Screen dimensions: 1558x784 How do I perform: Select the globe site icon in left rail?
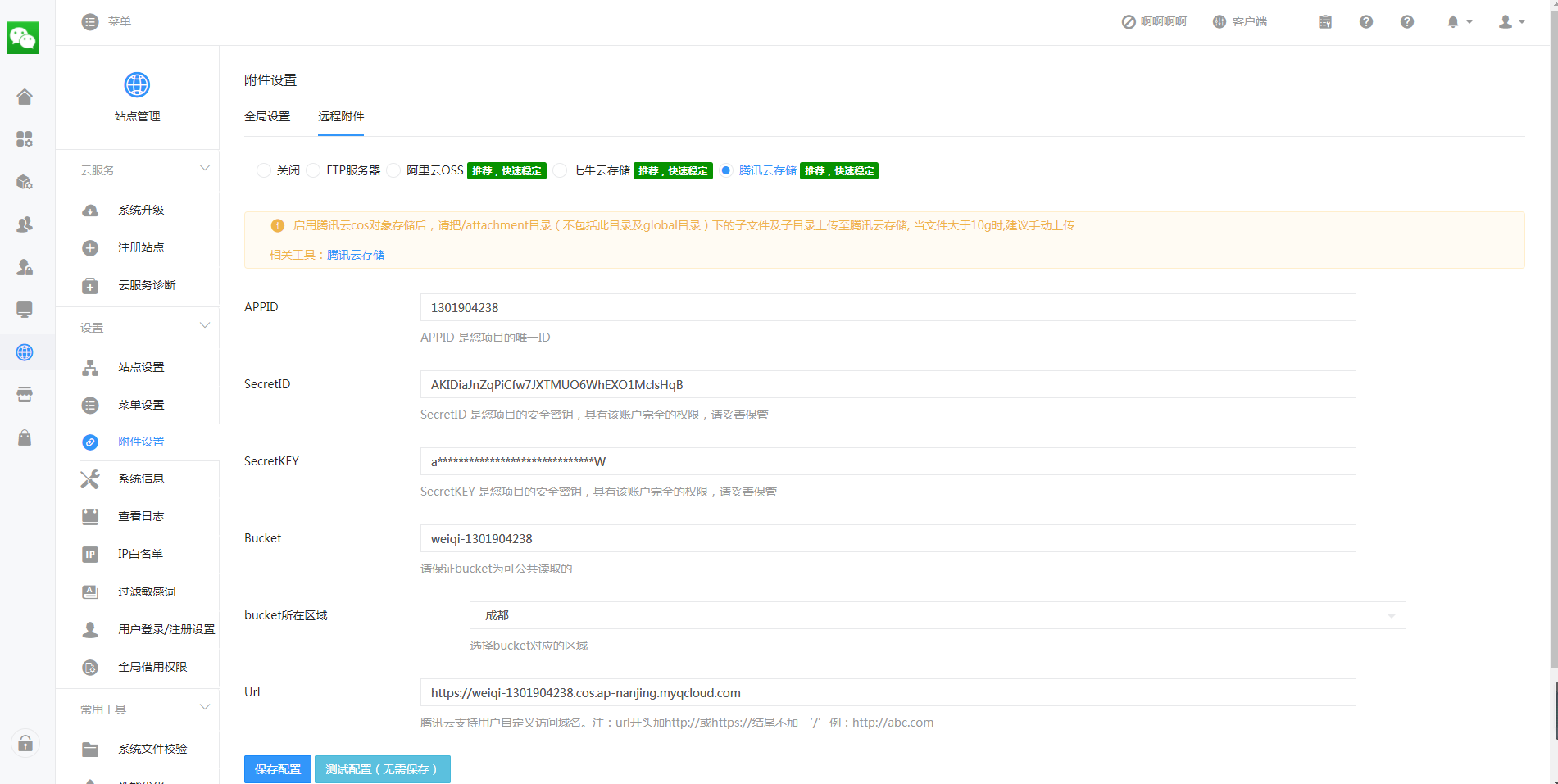click(x=25, y=352)
